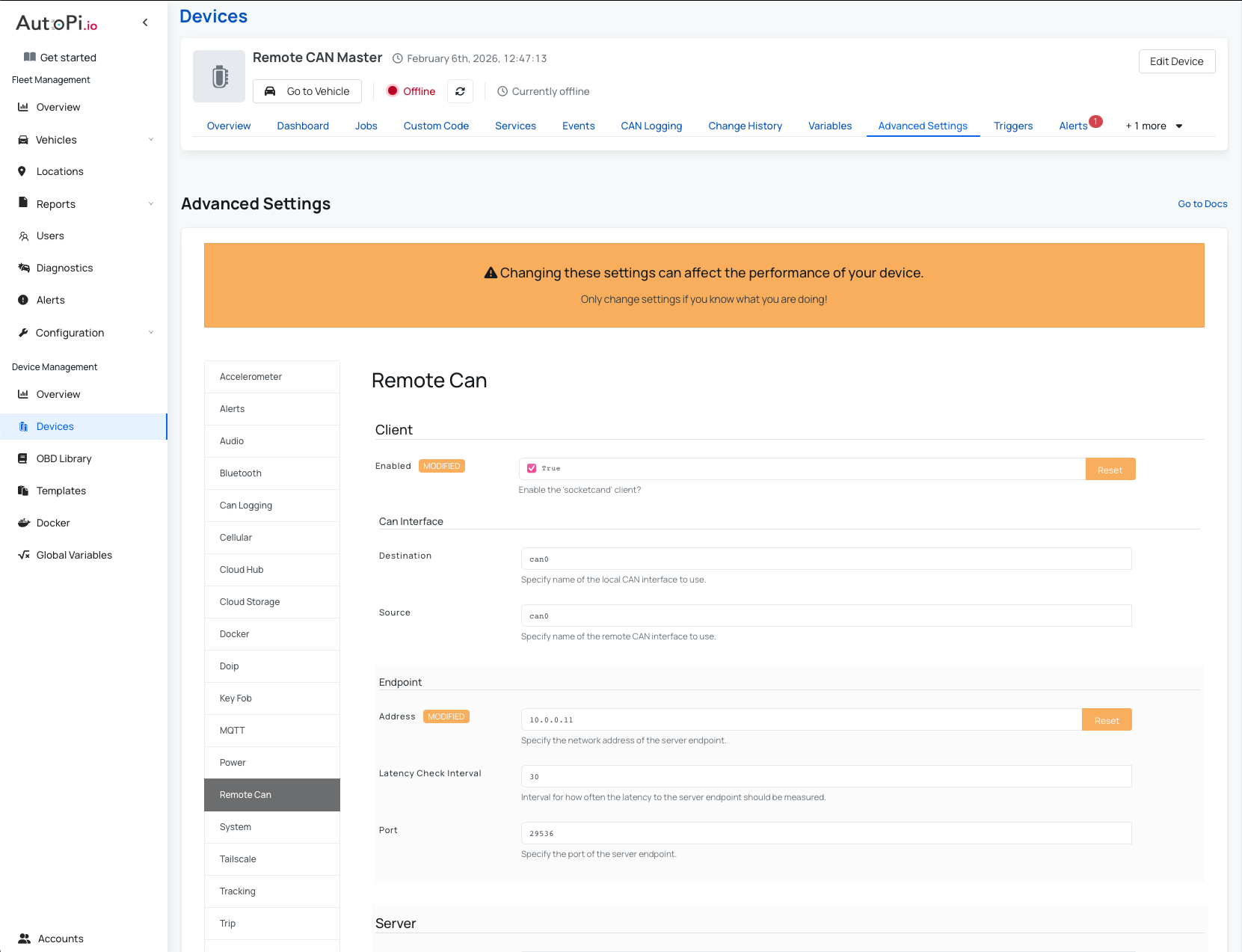Uncheck the Client Enabled checkbox

532,468
